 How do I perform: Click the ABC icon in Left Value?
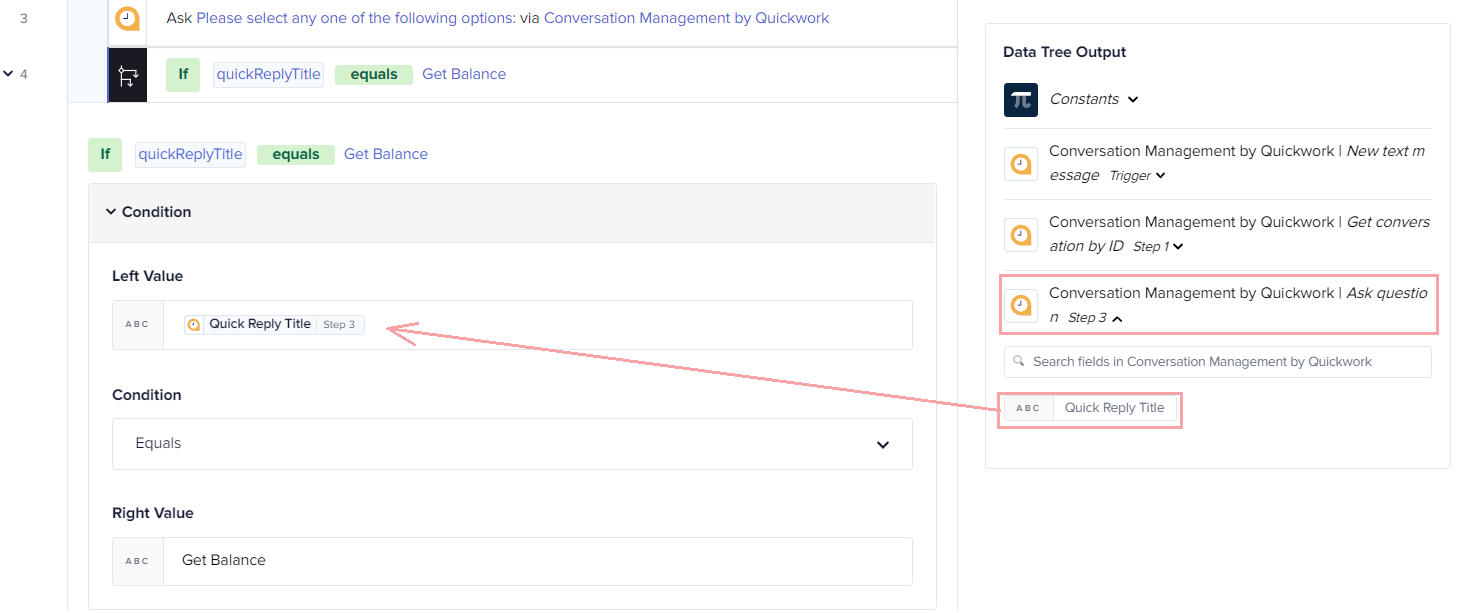point(137,325)
